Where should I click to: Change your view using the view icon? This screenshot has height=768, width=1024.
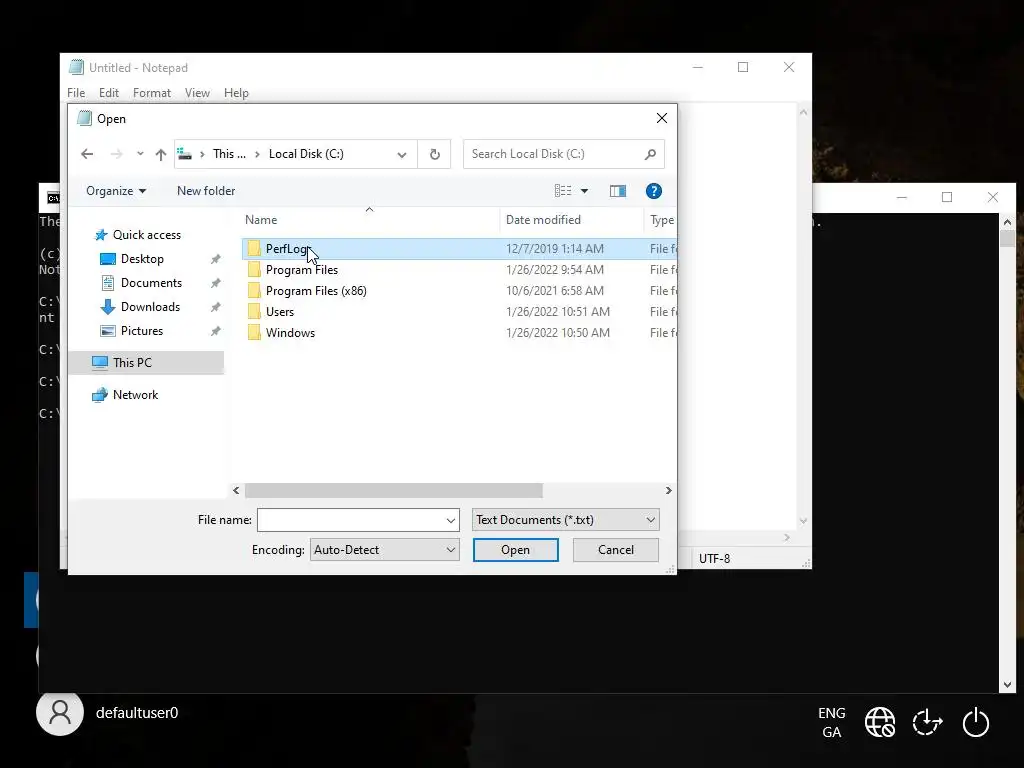point(563,191)
